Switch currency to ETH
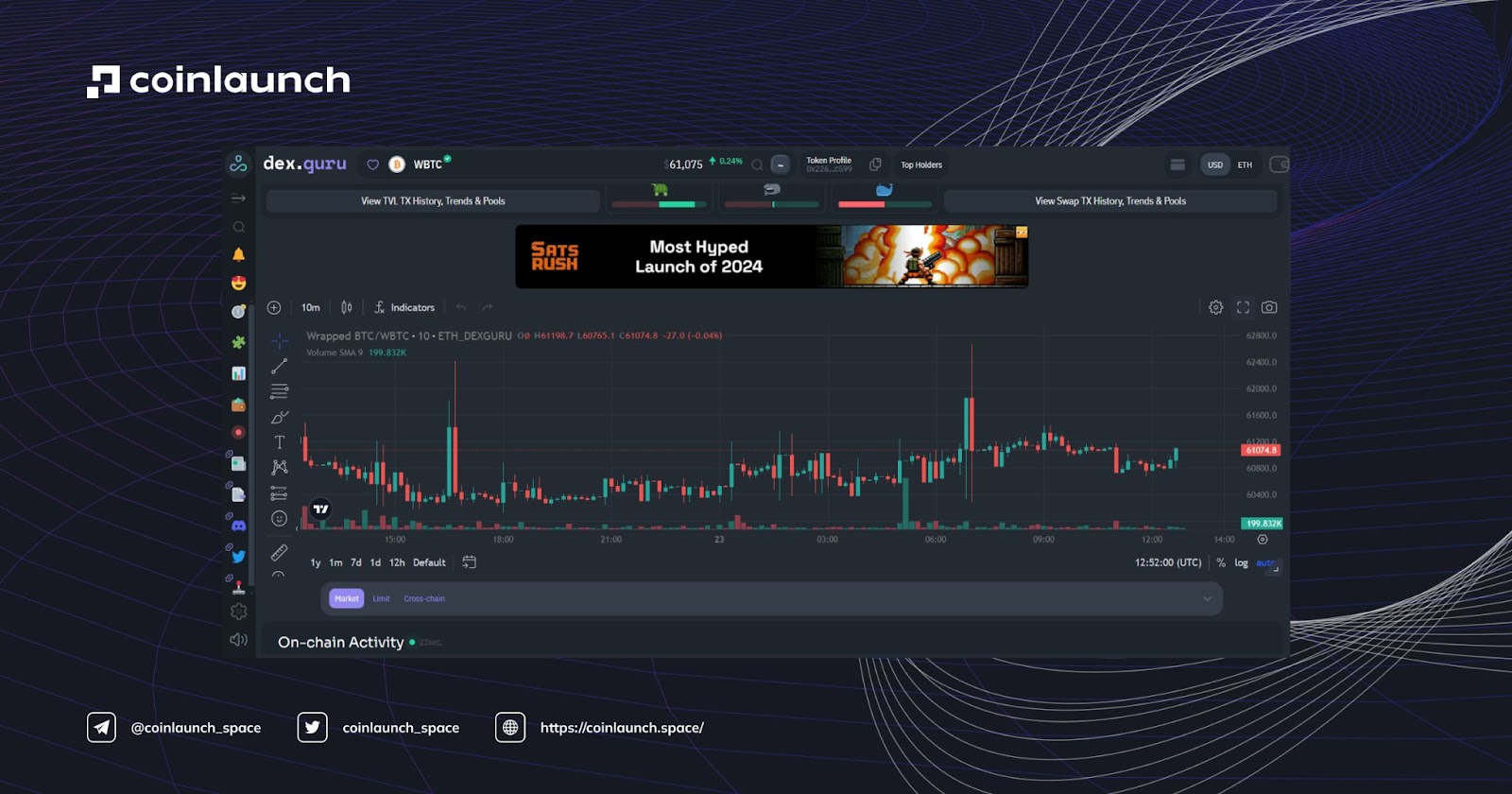This screenshot has height=794, width=1512. click(x=1245, y=164)
